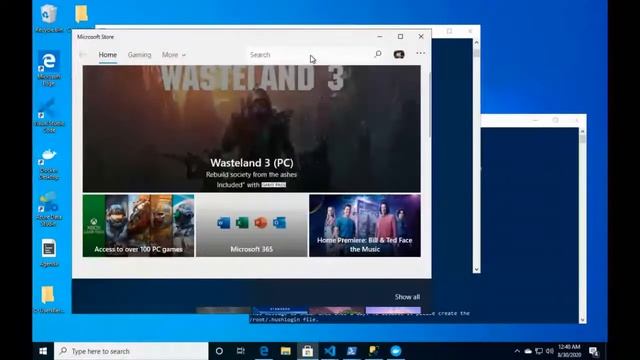Open Access to over 100 PC games tile

[x=138, y=225]
